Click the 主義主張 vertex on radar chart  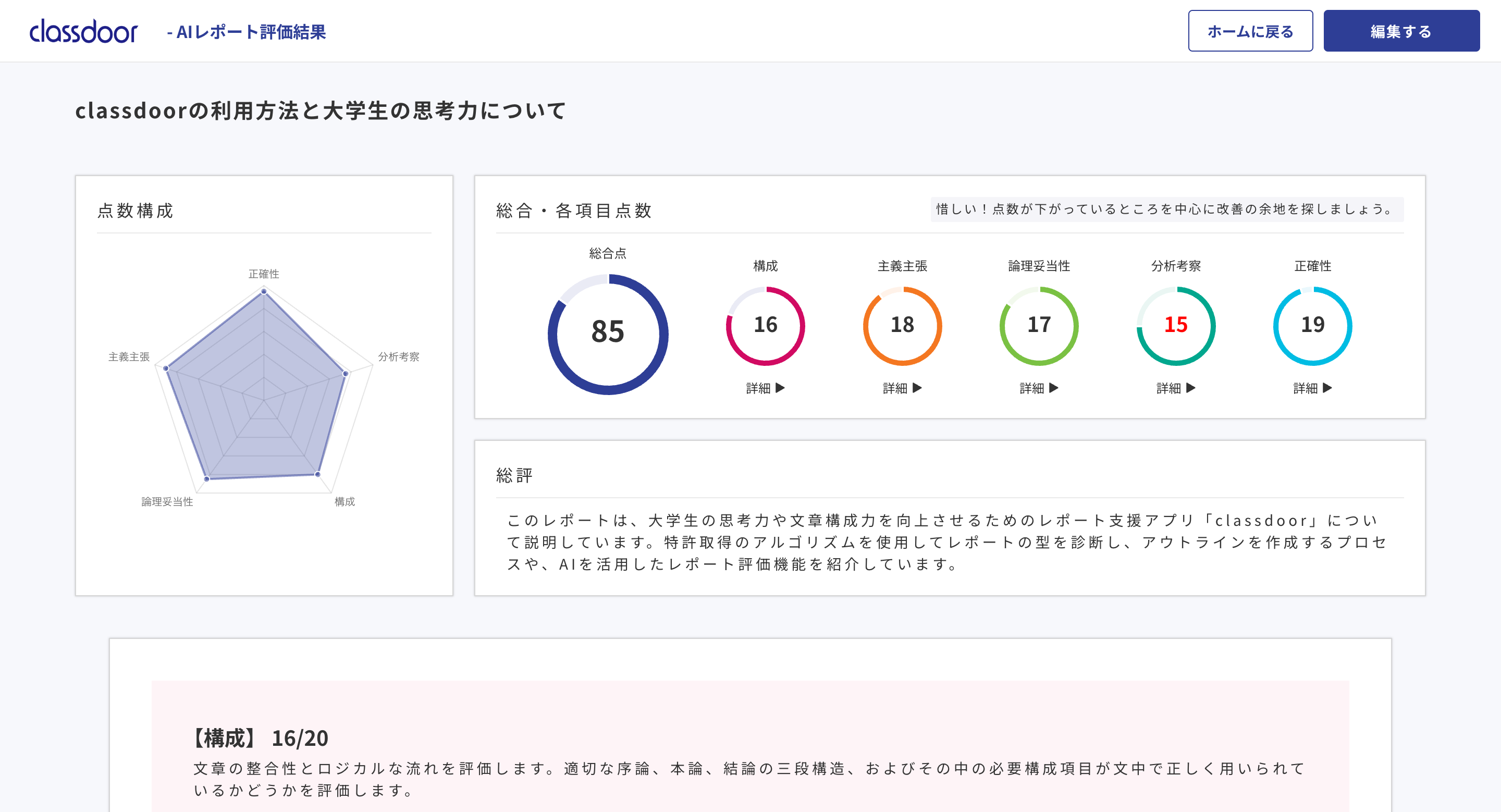(166, 368)
